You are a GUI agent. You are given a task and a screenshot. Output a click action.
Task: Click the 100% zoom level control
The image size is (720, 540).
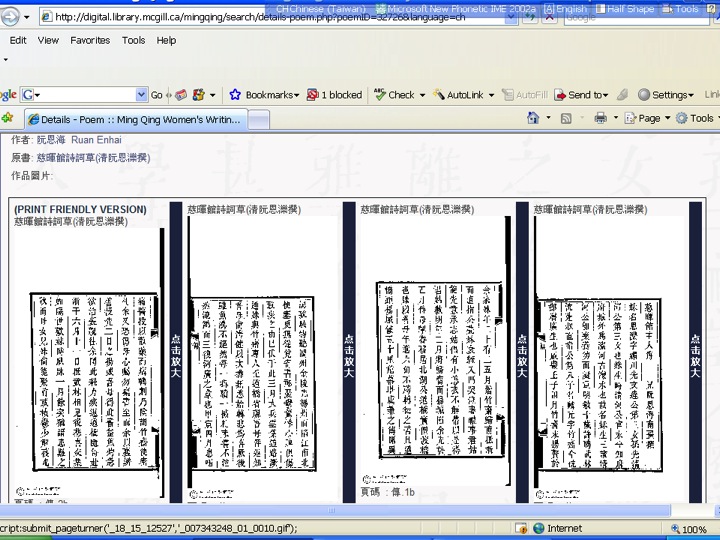688,529
